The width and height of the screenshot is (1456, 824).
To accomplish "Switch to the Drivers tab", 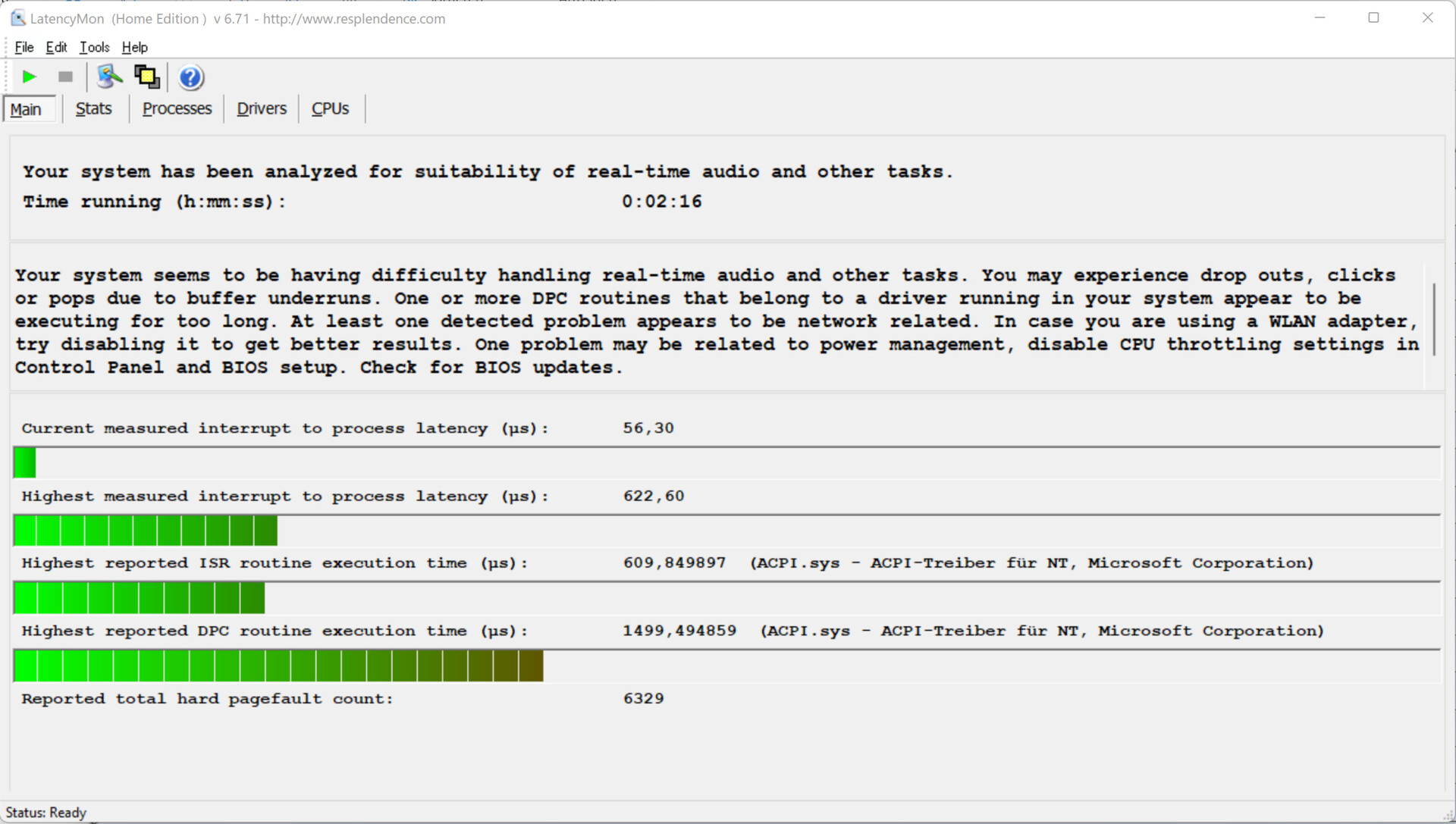I will tap(262, 108).
